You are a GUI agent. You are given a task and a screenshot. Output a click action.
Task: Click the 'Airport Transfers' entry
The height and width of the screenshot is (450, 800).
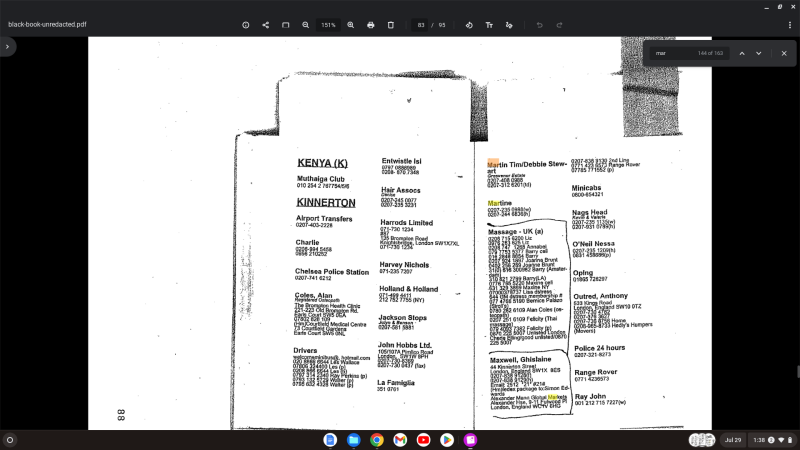[324, 218]
